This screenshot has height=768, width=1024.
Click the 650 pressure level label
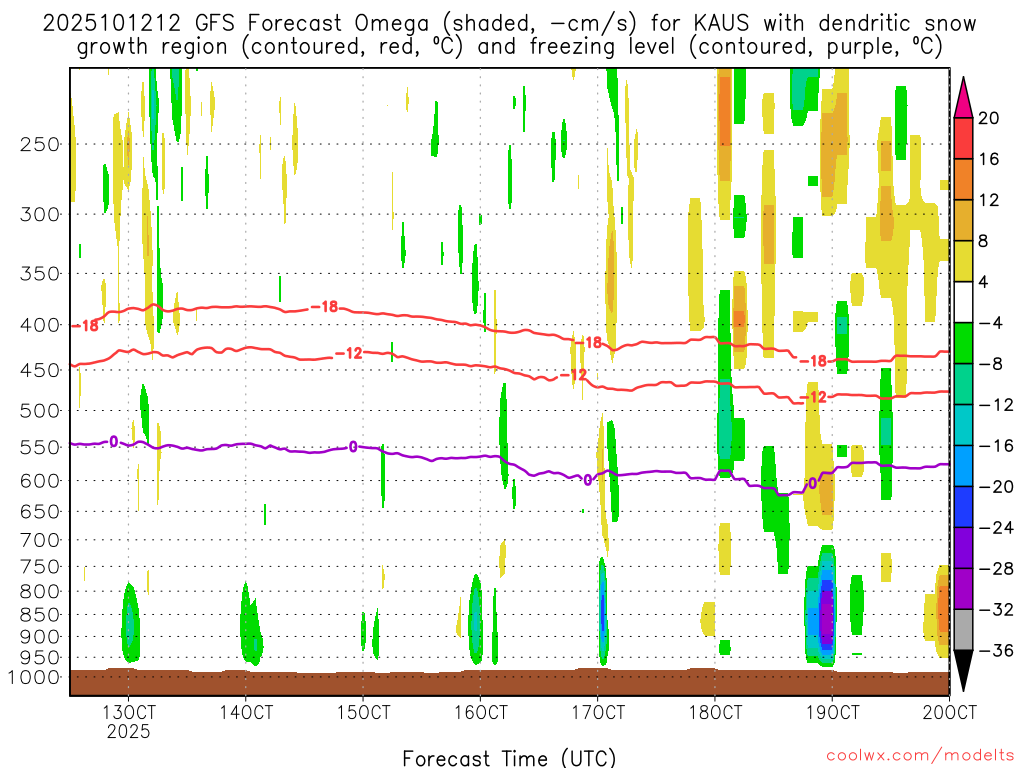pyautogui.click(x=40, y=511)
